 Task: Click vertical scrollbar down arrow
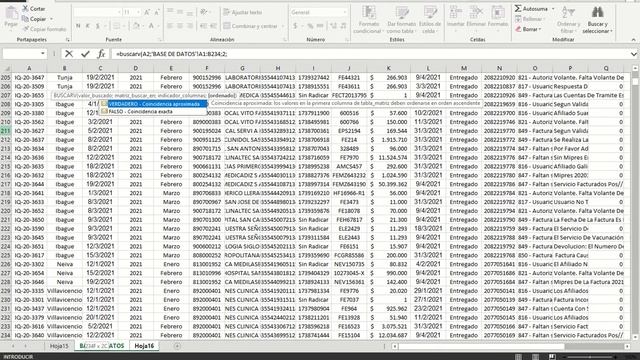(635, 337)
